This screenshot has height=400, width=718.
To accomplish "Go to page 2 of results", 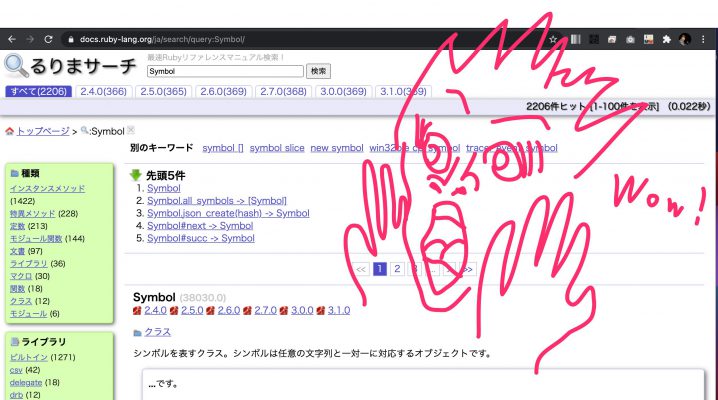I will tap(397, 269).
